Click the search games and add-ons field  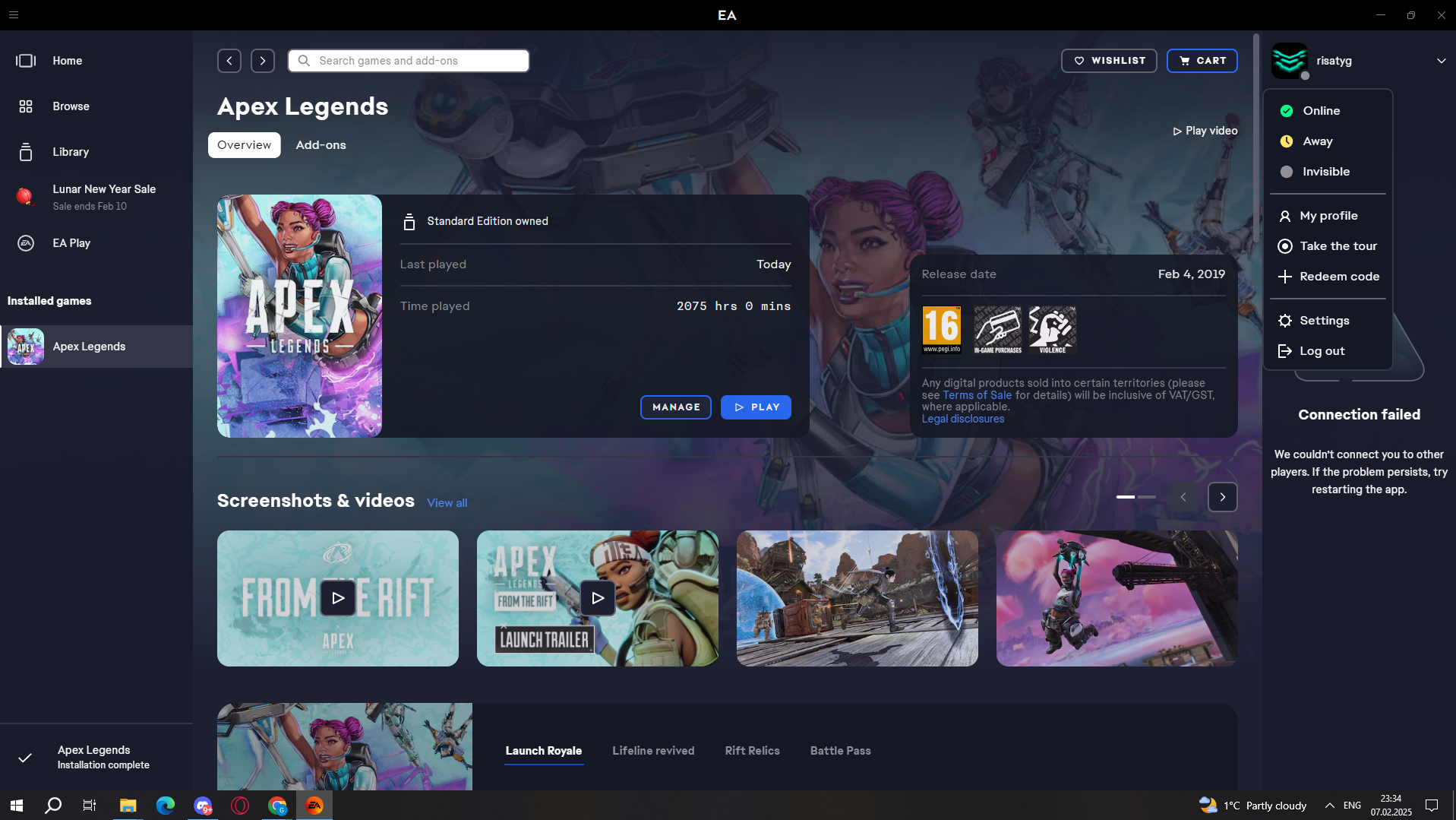pos(409,61)
